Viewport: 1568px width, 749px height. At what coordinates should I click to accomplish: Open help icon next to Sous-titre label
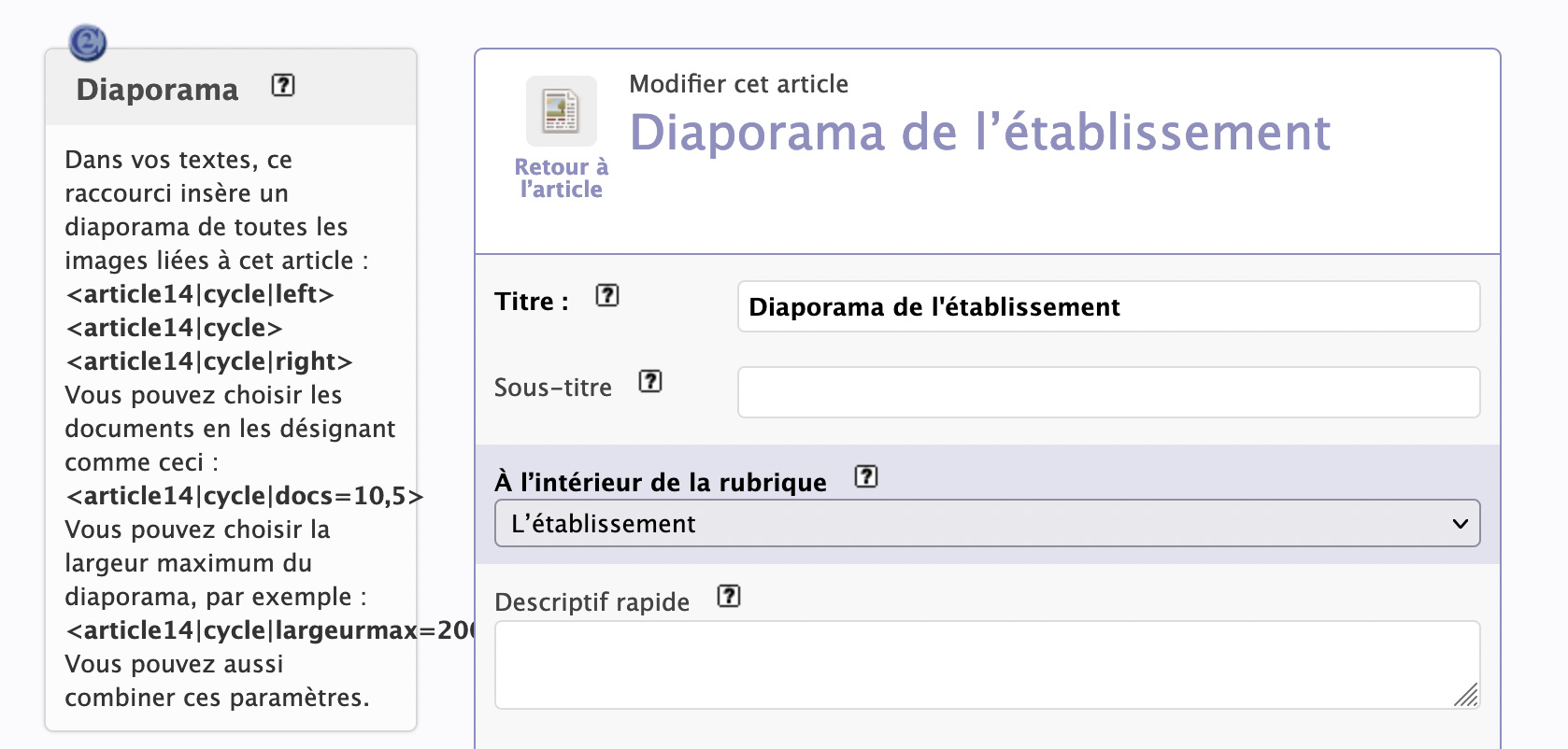tap(650, 381)
